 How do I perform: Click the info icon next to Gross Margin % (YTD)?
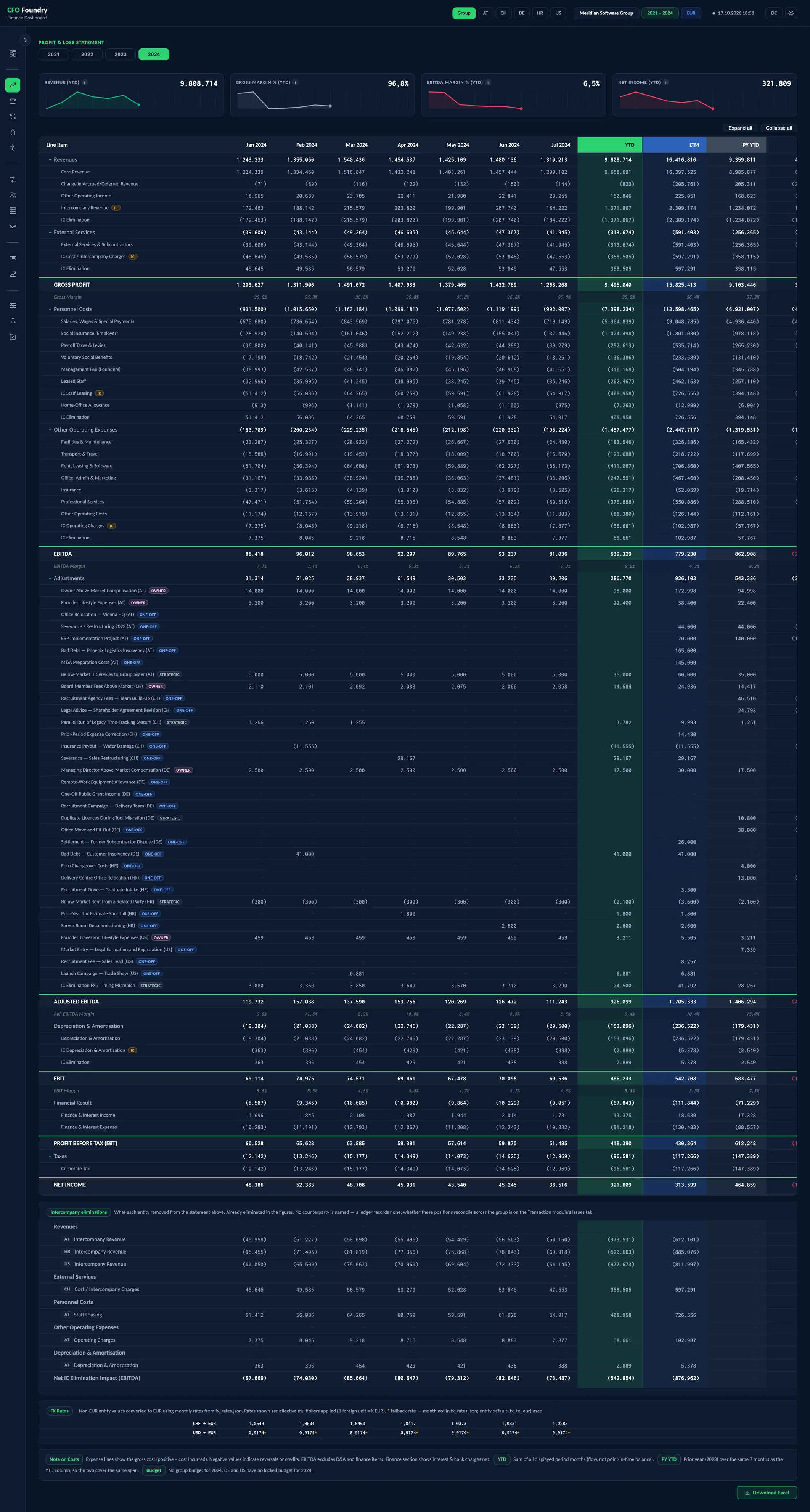(x=295, y=83)
